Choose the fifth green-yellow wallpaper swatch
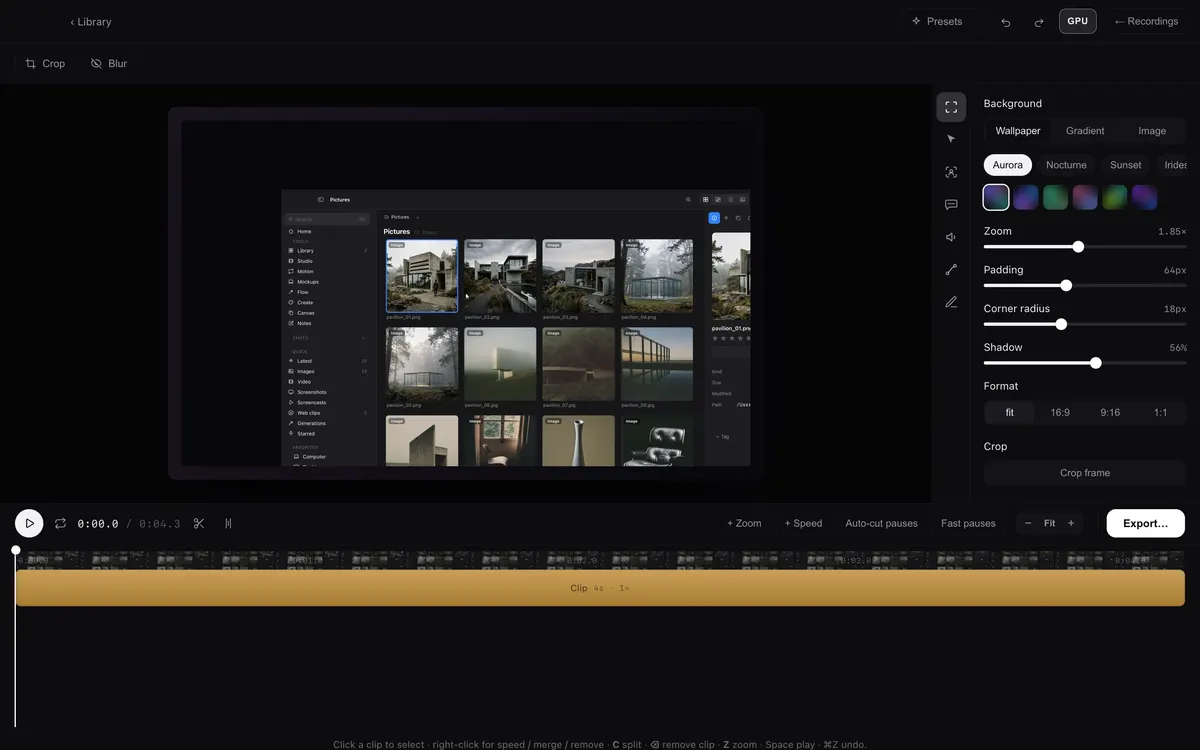Image resolution: width=1200 pixels, height=750 pixels. [x=1115, y=197]
